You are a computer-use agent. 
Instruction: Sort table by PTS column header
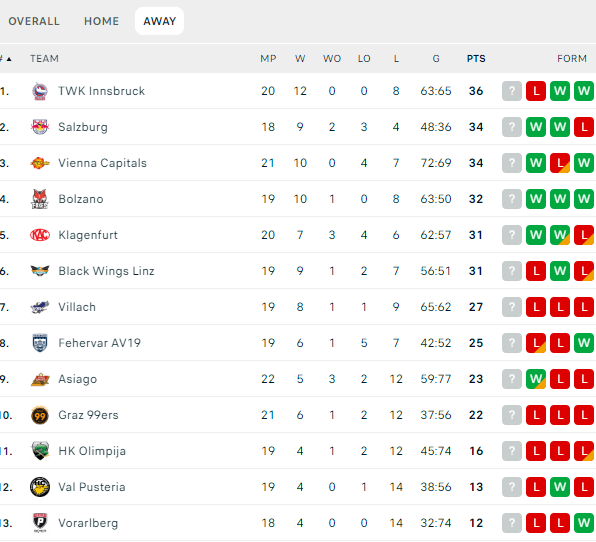pyautogui.click(x=476, y=59)
